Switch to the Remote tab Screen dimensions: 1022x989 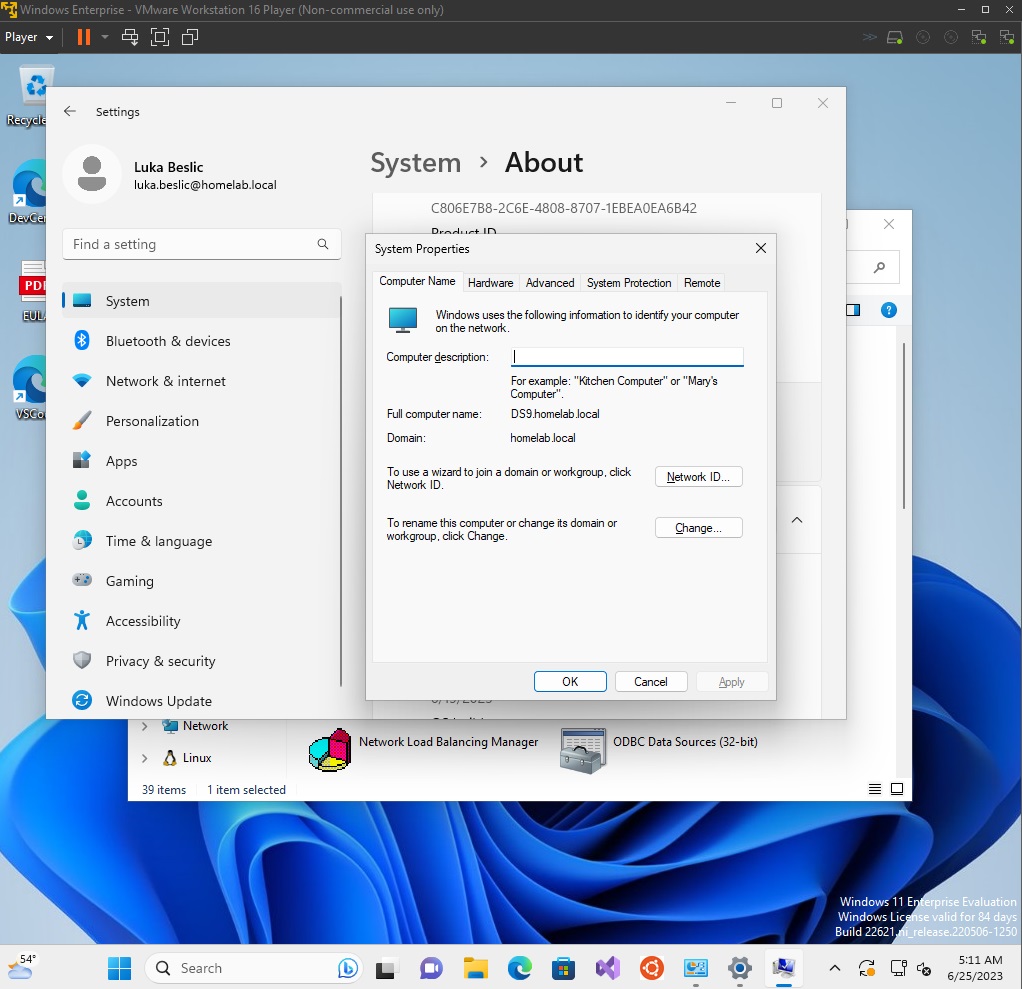[x=701, y=282]
